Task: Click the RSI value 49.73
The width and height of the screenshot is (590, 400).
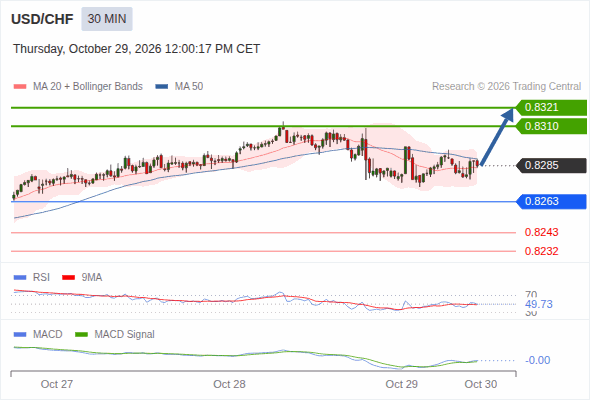Action: pos(539,304)
